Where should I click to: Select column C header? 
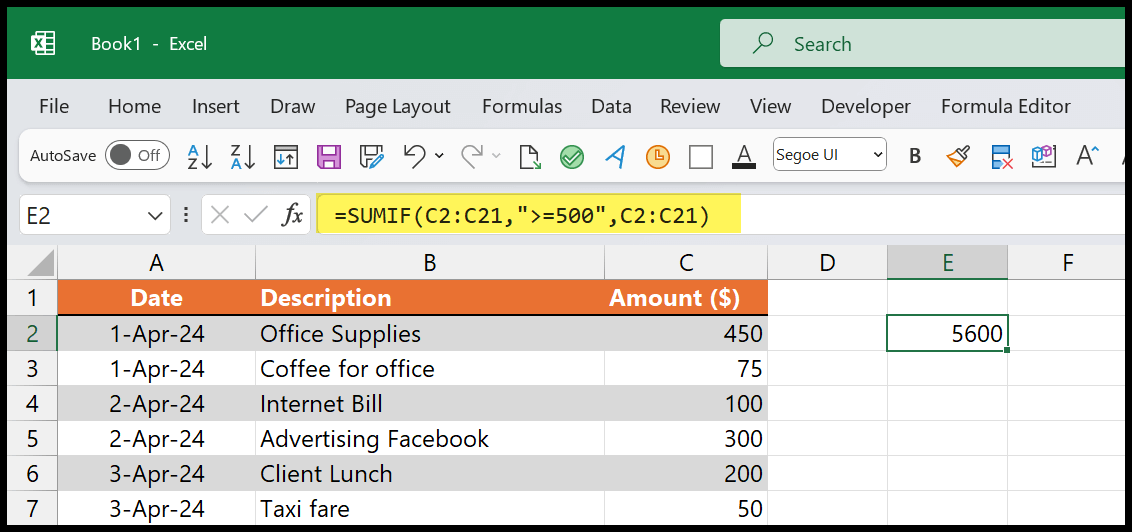[686, 263]
